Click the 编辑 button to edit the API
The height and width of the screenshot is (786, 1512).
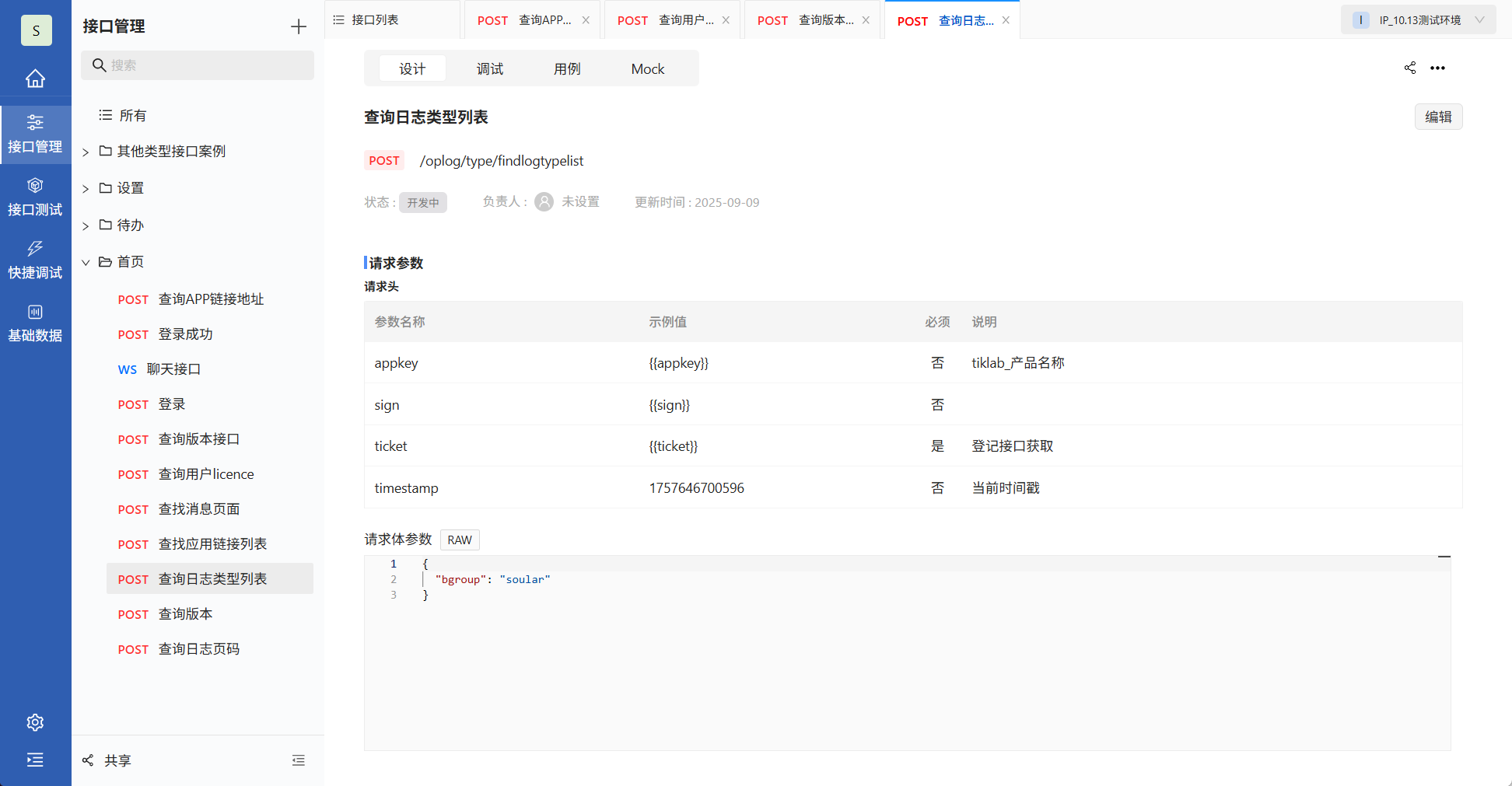[1438, 116]
